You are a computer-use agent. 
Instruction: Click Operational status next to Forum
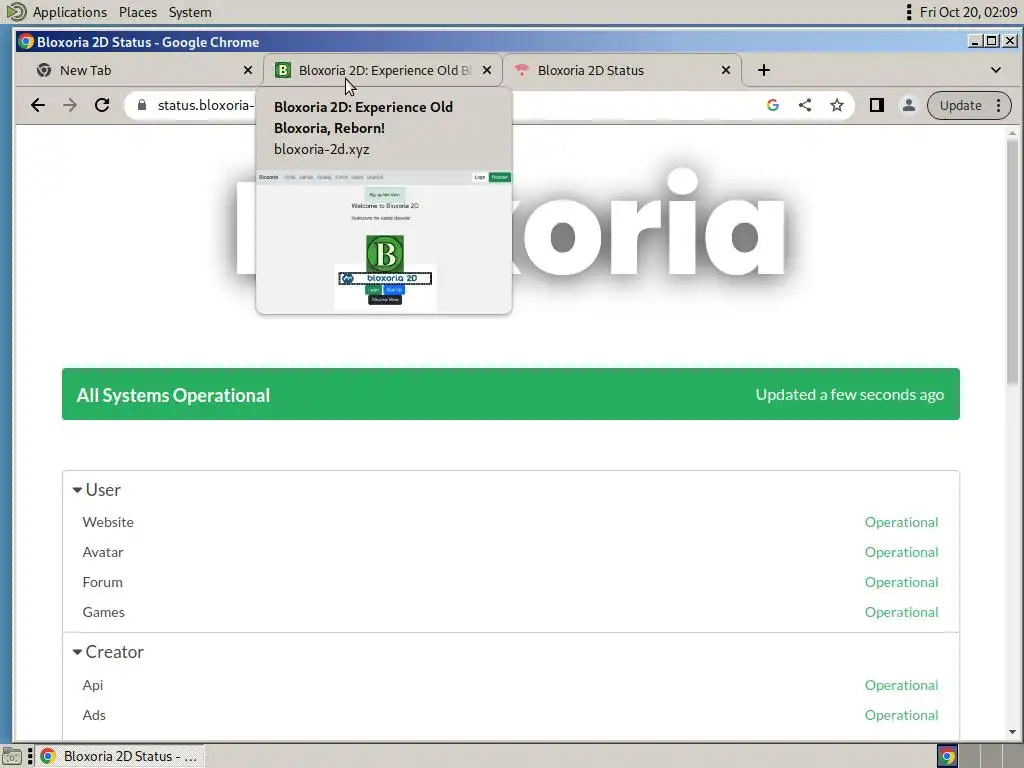click(x=901, y=582)
